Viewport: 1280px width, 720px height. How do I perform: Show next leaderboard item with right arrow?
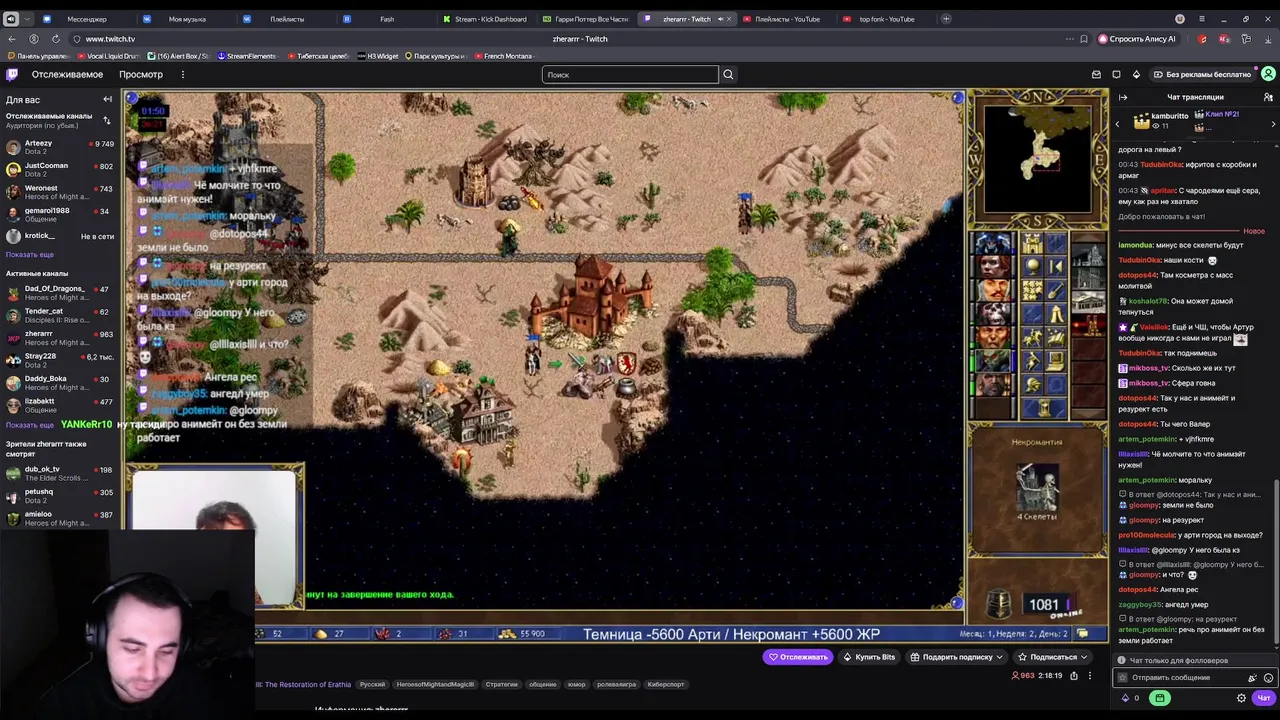click(x=1273, y=124)
